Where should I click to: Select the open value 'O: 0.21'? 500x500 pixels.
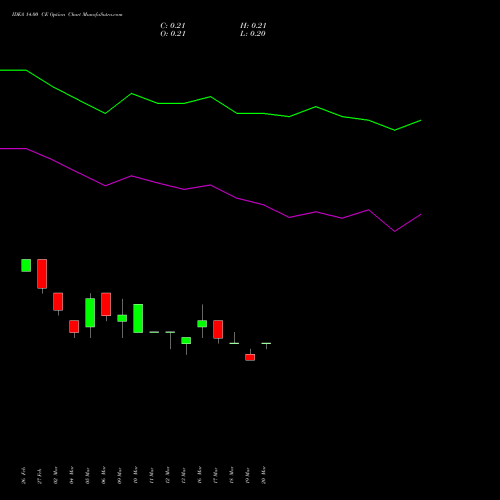[173, 34]
